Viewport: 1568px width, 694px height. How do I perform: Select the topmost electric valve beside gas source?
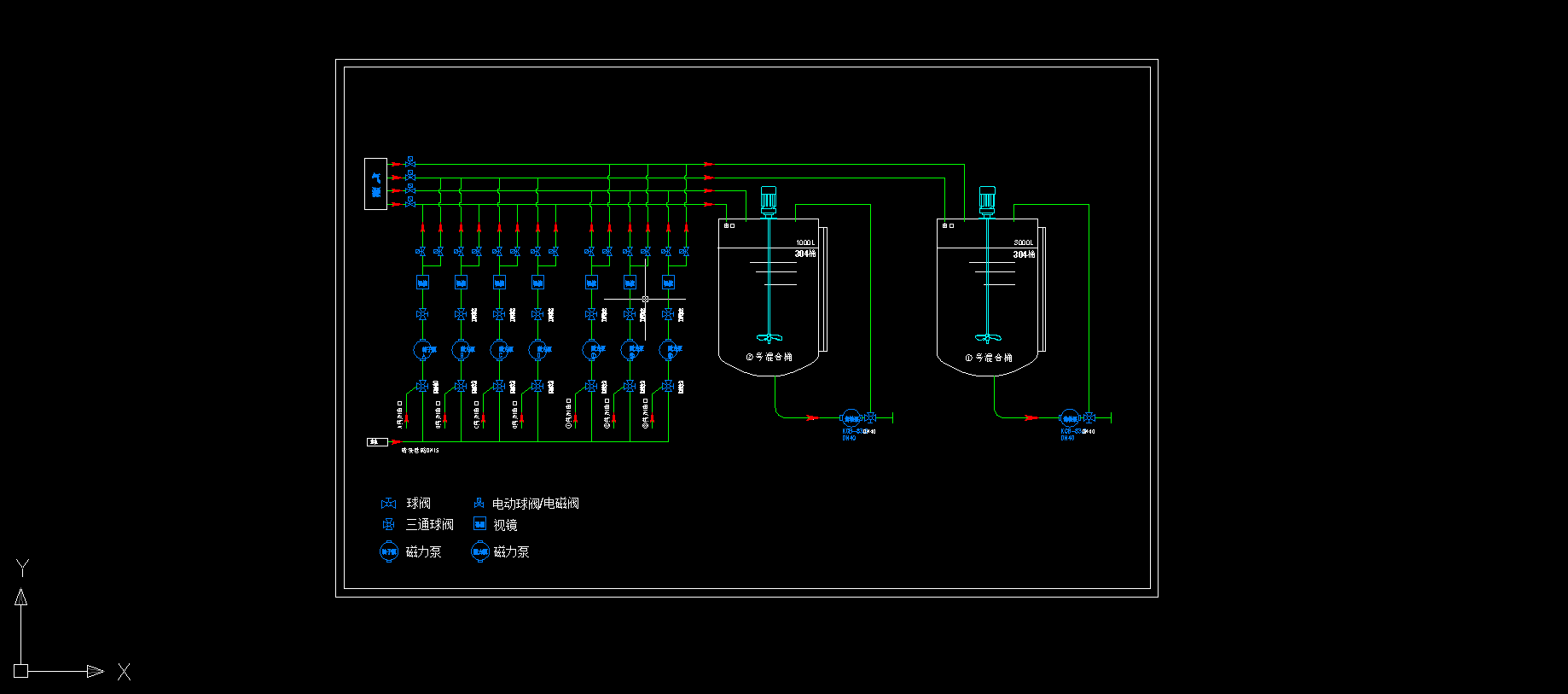pos(410,162)
